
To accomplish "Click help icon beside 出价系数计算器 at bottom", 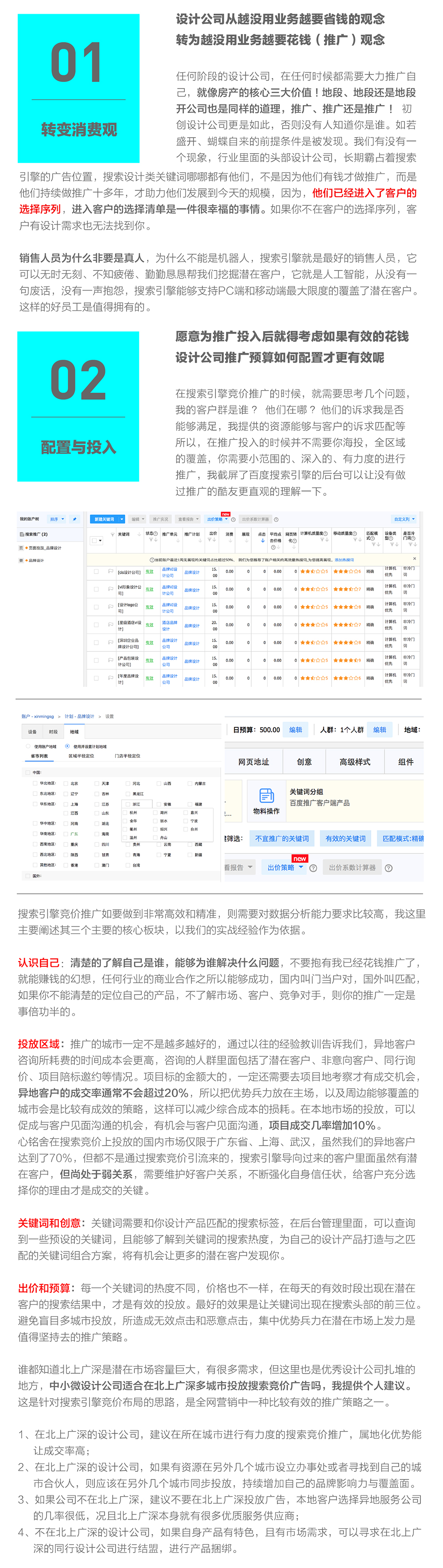I will tap(389, 868).
